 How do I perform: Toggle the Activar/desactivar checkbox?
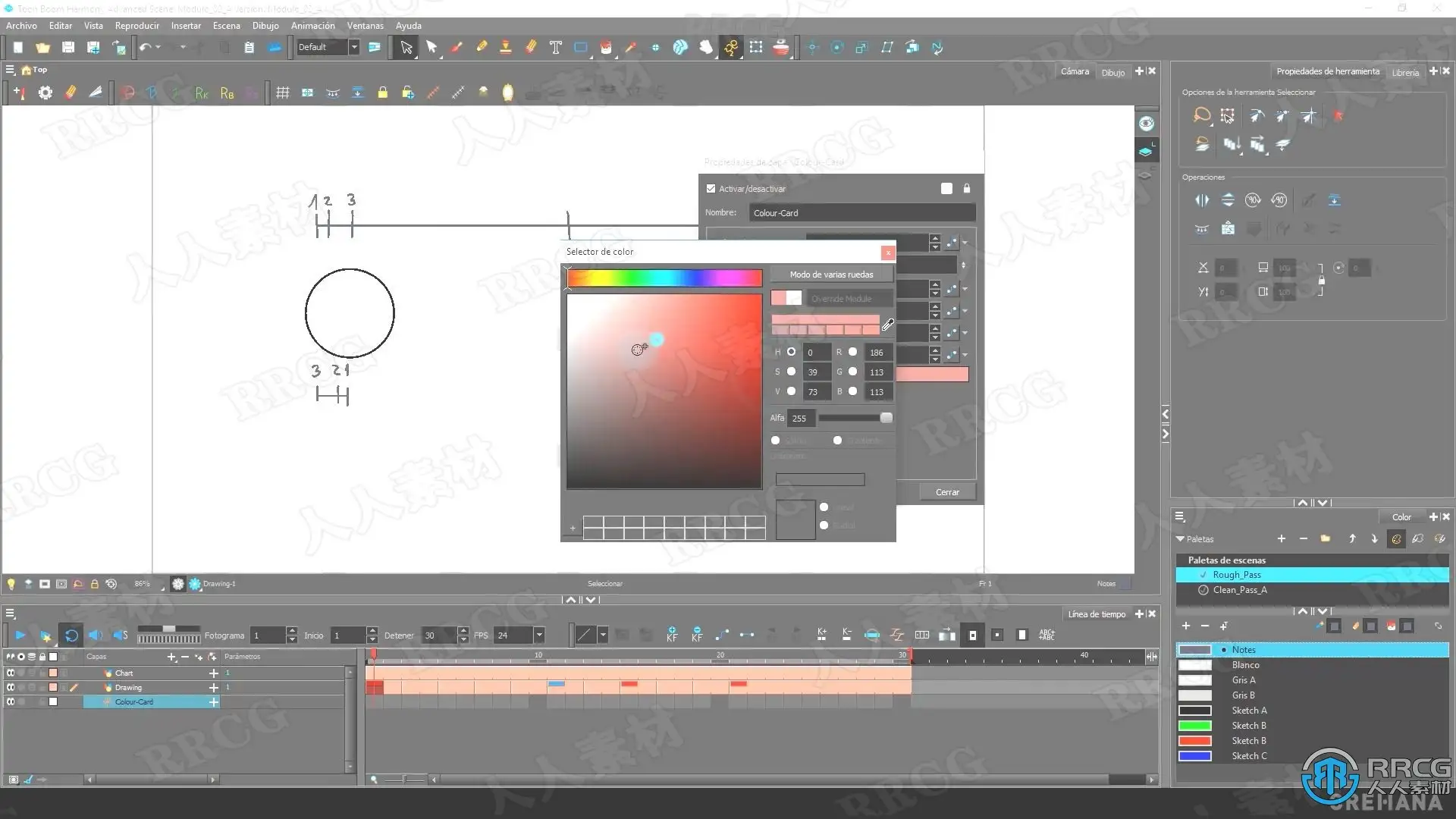click(711, 189)
